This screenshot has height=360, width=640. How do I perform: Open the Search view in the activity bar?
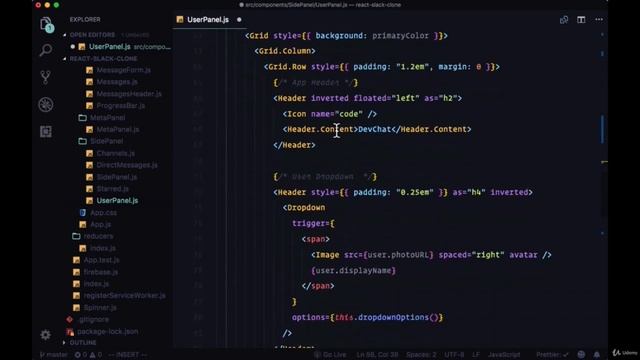[46, 51]
